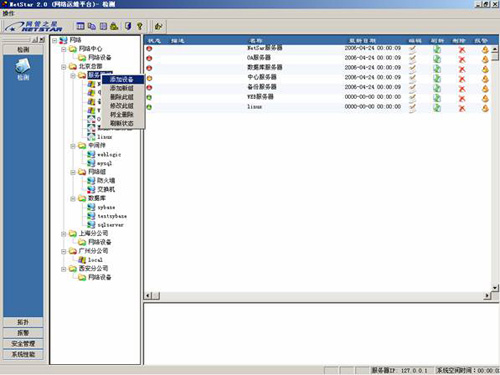The height and width of the screenshot is (375, 500).
Task: Click the refresh icon for WEB服务器 row
Action: click(437, 98)
